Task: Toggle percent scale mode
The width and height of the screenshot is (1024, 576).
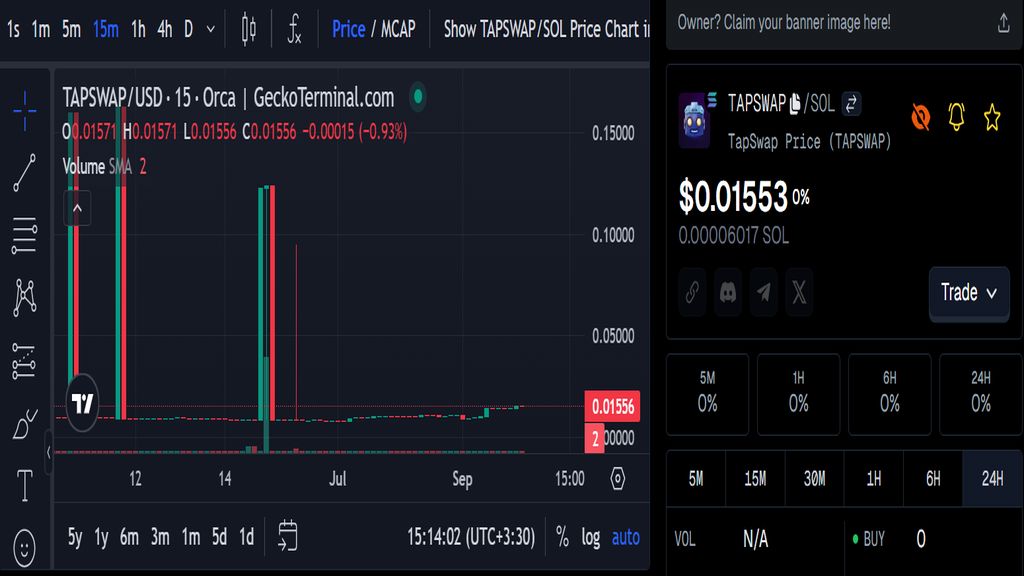Action: [562, 537]
